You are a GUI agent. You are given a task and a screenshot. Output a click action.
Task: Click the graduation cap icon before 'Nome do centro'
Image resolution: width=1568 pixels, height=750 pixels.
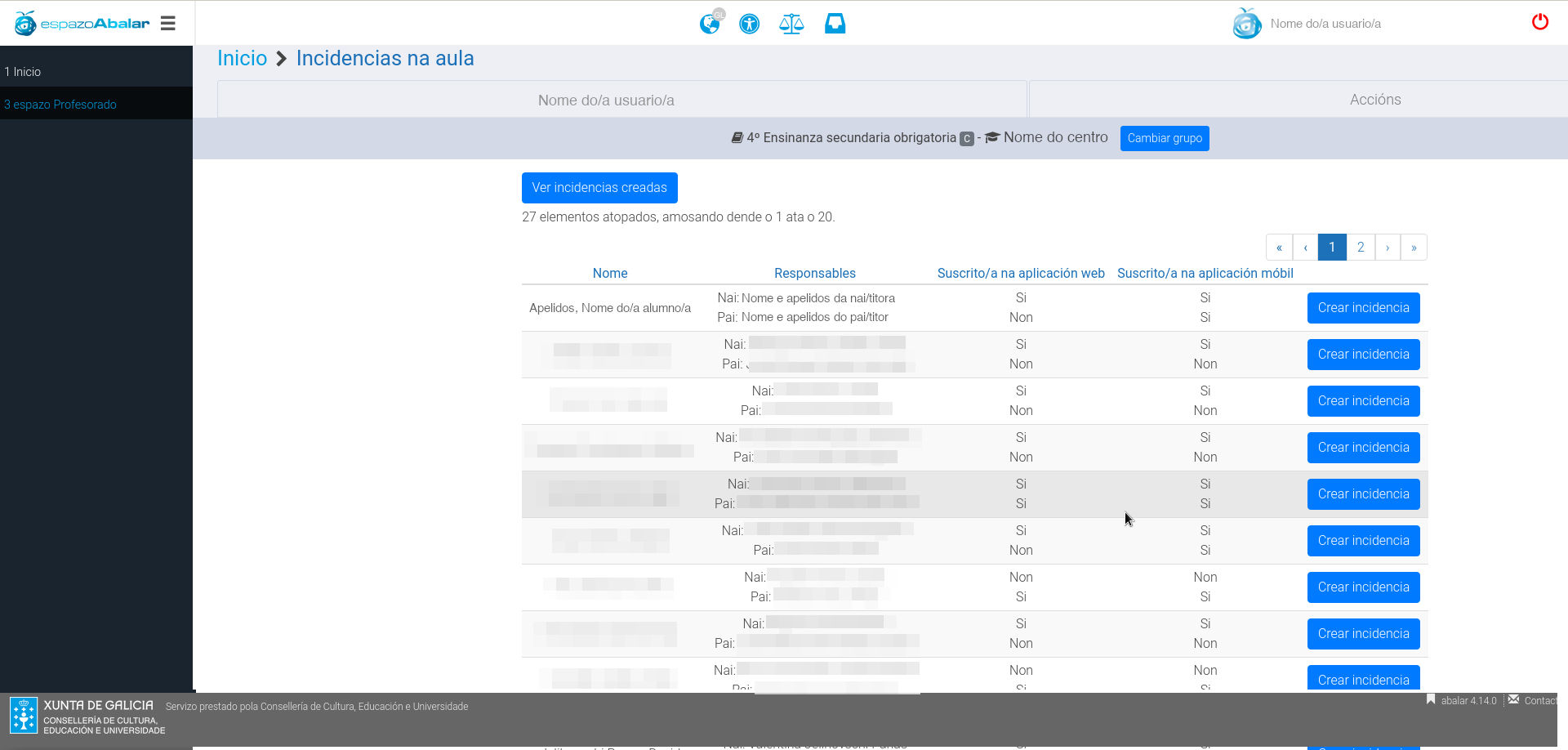point(992,137)
